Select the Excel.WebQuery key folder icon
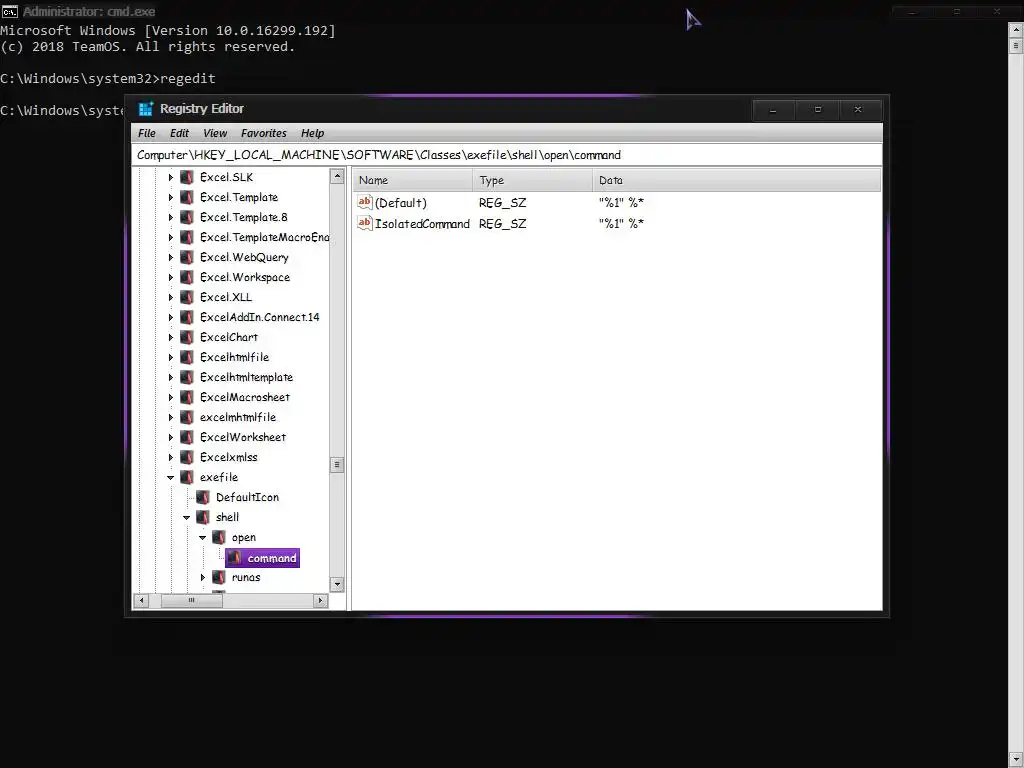 [187, 257]
